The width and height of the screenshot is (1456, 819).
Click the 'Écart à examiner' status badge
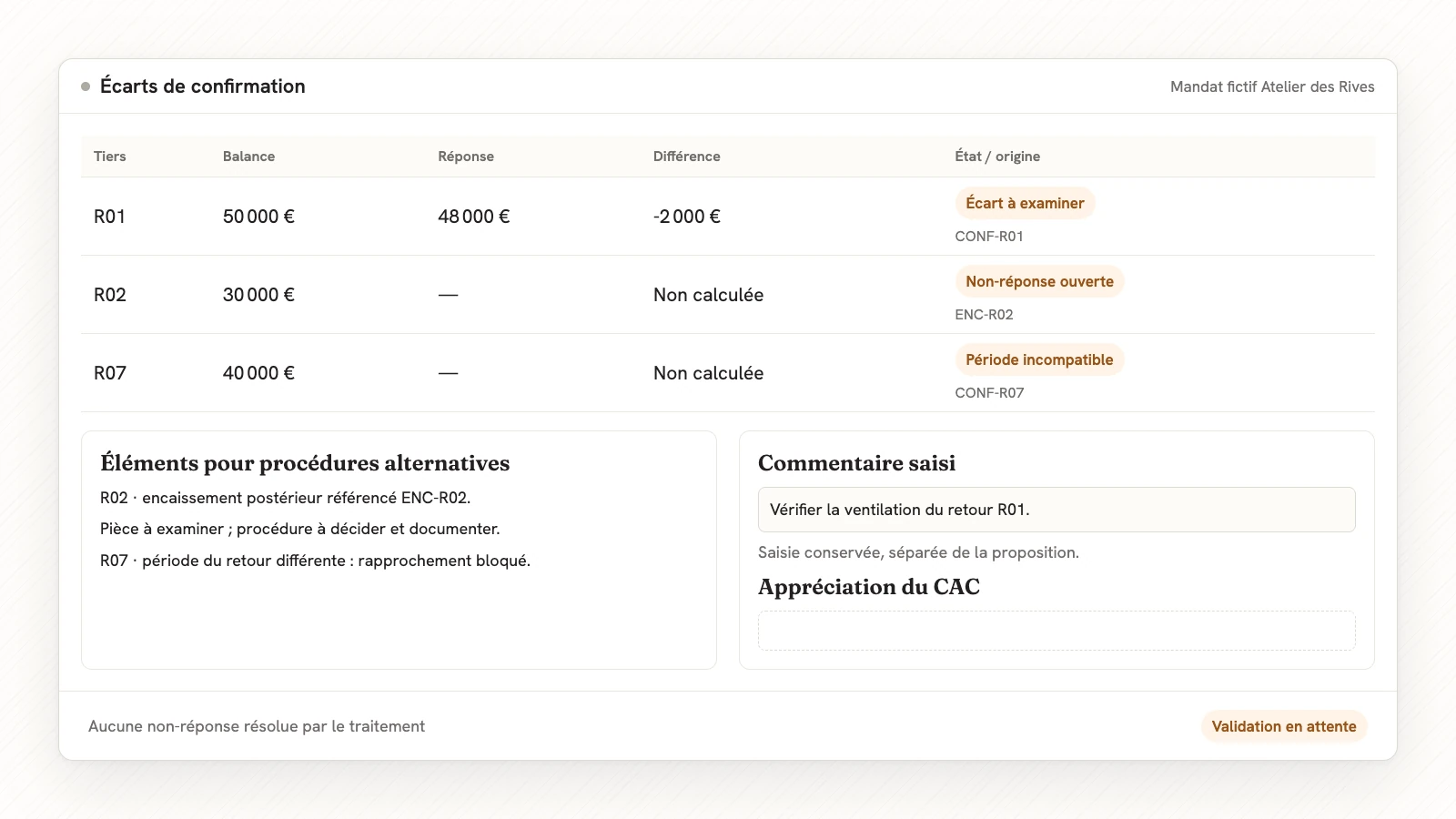(x=1025, y=204)
